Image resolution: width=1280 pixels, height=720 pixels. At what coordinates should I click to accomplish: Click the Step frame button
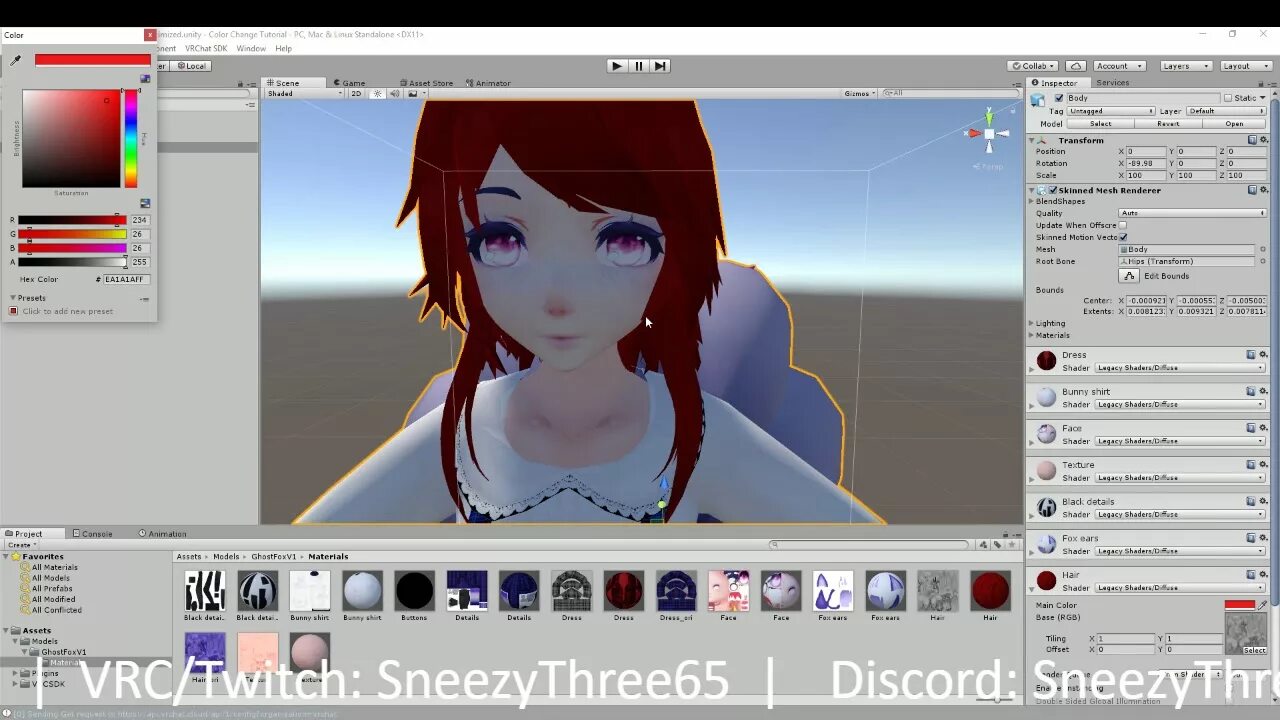tap(660, 66)
